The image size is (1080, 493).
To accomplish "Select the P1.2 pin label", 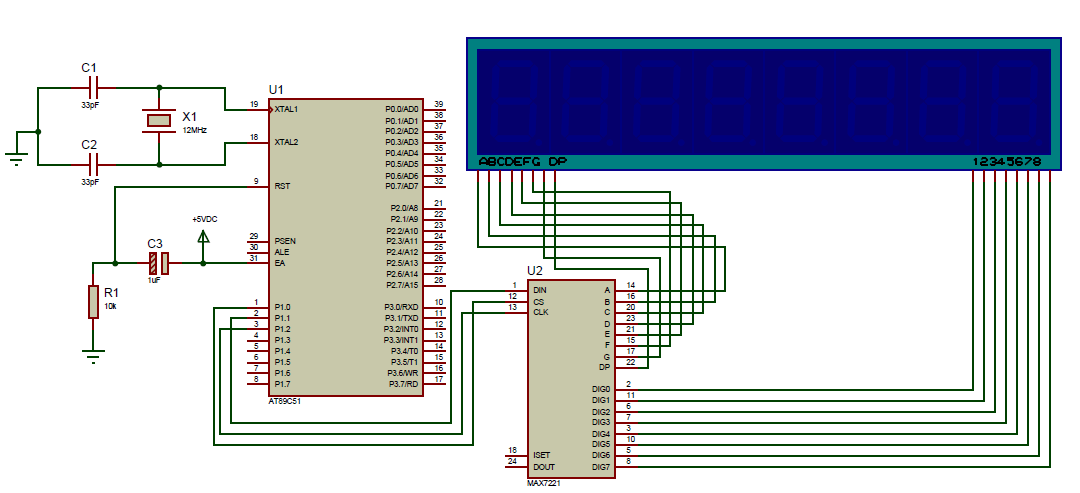I will click(282, 328).
